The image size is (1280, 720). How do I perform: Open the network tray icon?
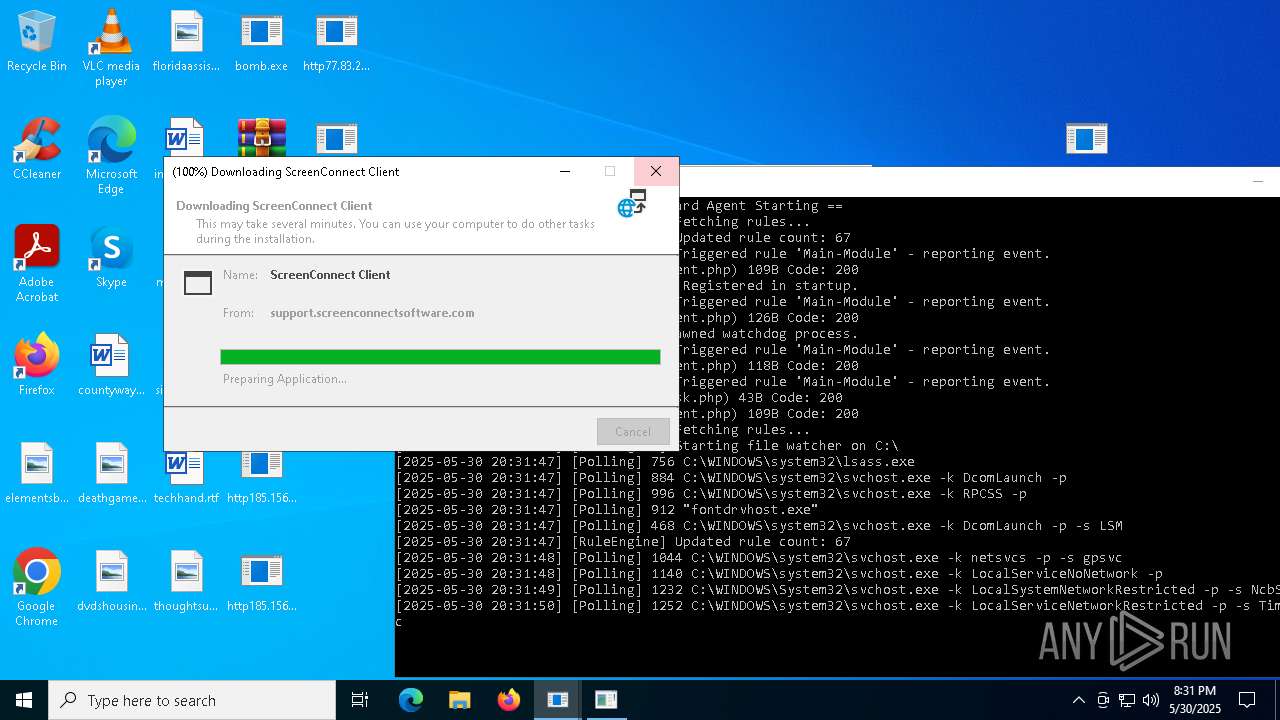point(1127,700)
